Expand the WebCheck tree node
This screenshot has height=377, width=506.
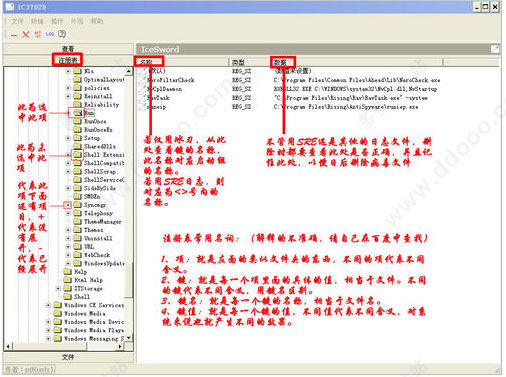pos(68,255)
